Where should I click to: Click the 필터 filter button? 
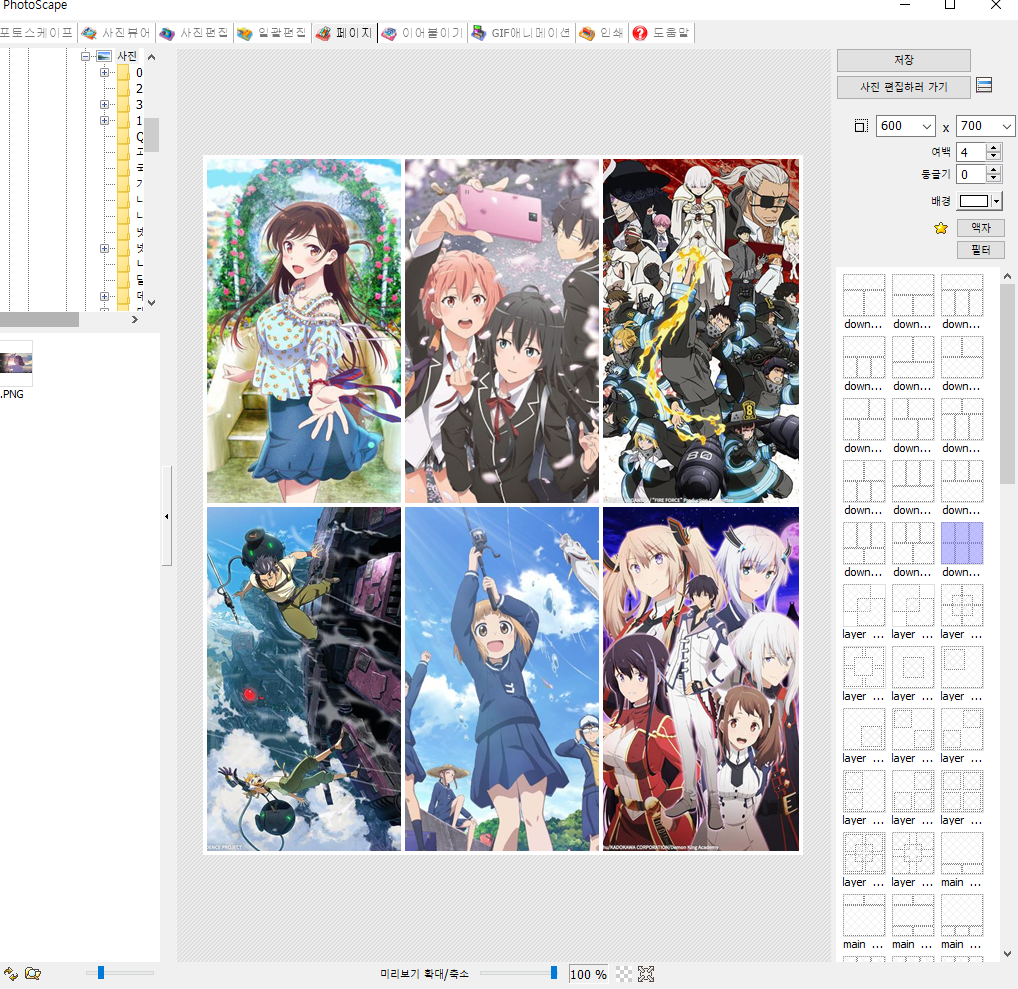[x=980, y=249]
